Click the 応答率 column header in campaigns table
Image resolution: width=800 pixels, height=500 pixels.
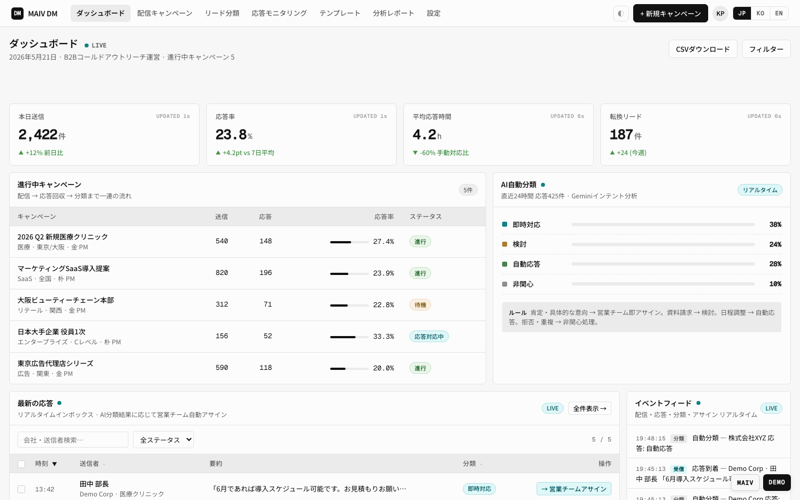tap(384, 217)
